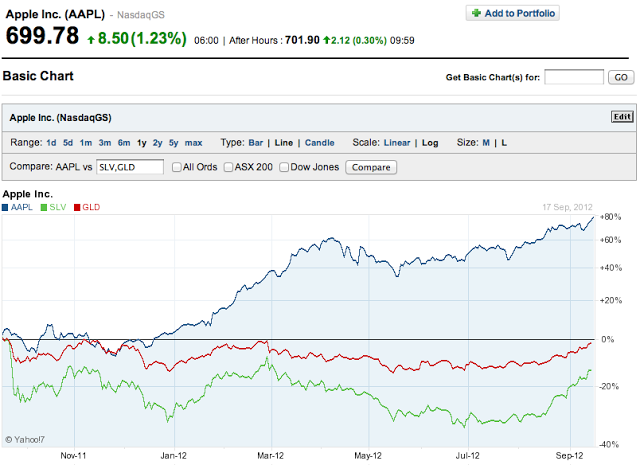The height and width of the screenshot is (465, 640).
Task: Click the compare symbols field containing SLV,GLD
Action: (130, 167)
